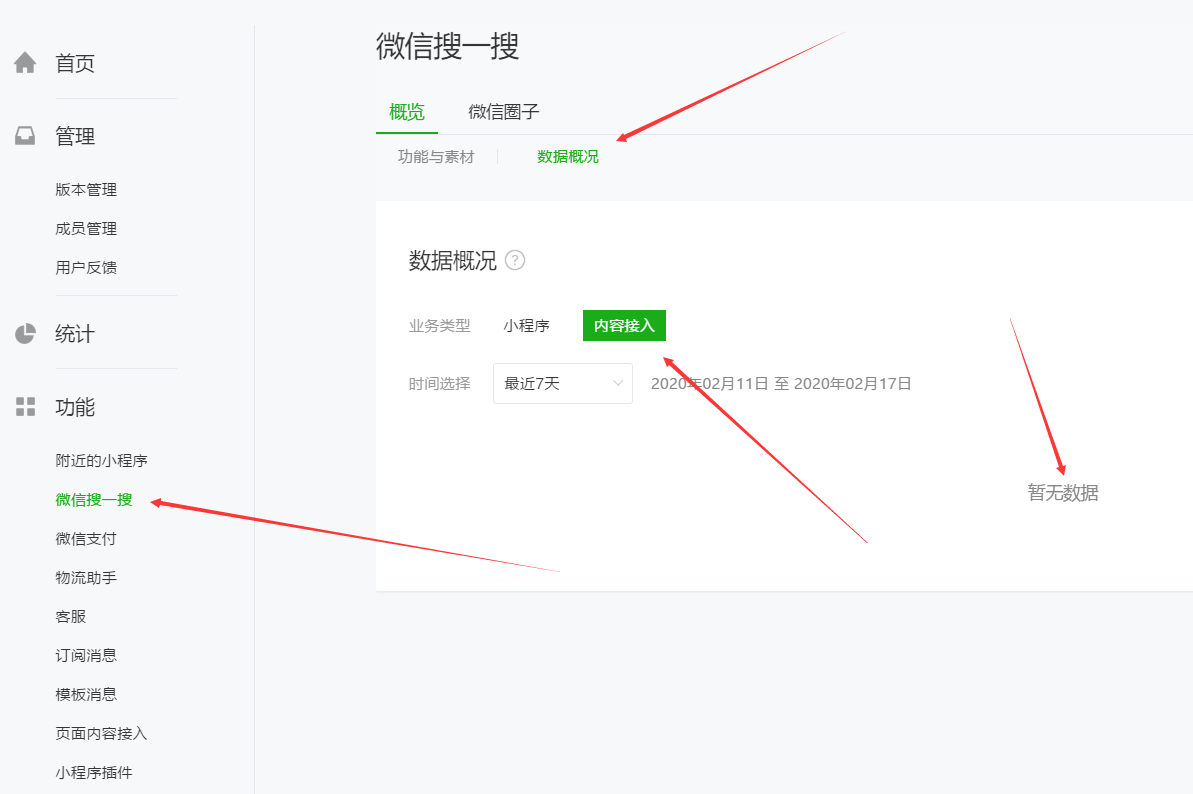This screenshot has width=1193, height=794.
Task: Click the 业务类型 label
Action: point(440,326)
